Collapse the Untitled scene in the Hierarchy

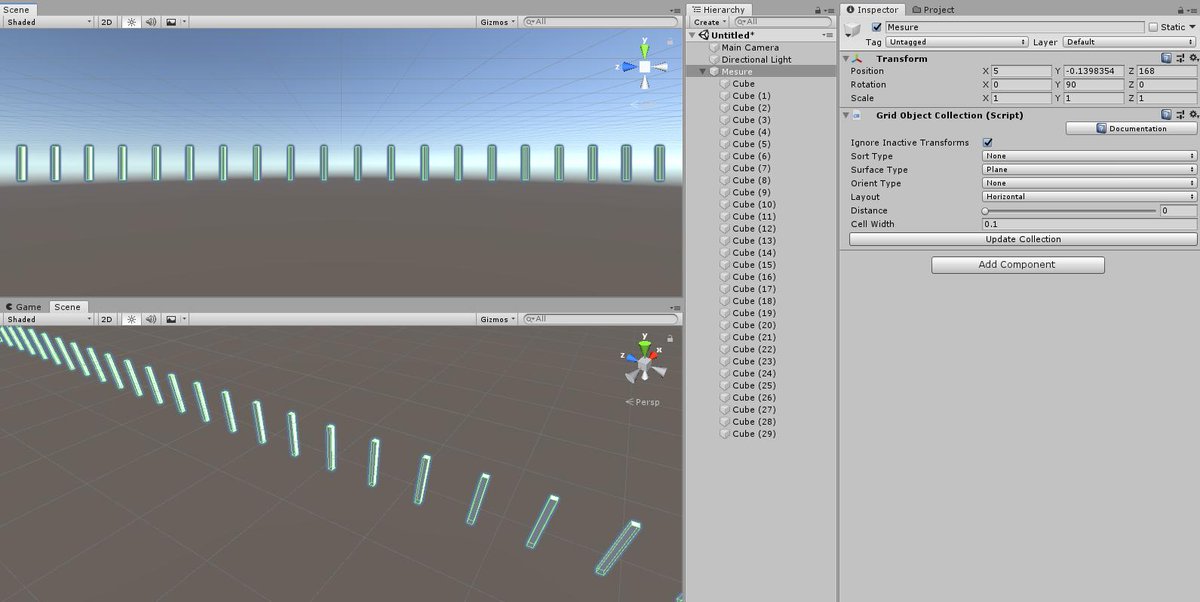pyautogui.click(x=692, y=35)
